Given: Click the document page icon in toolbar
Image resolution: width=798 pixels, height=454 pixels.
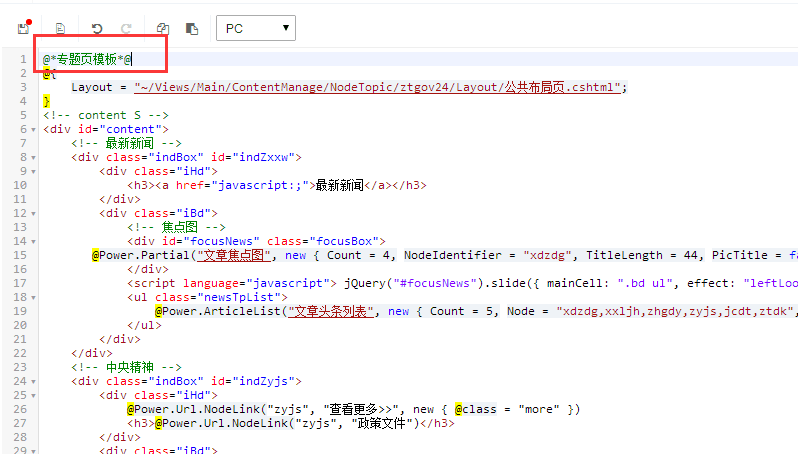Looking at the screenshot, I should pos(61,29).
